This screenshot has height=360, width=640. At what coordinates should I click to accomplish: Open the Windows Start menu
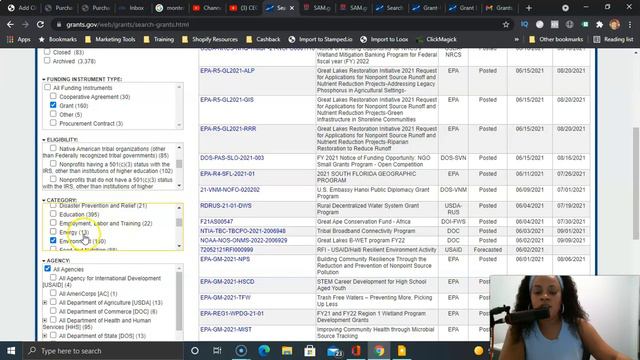point(11,351)
